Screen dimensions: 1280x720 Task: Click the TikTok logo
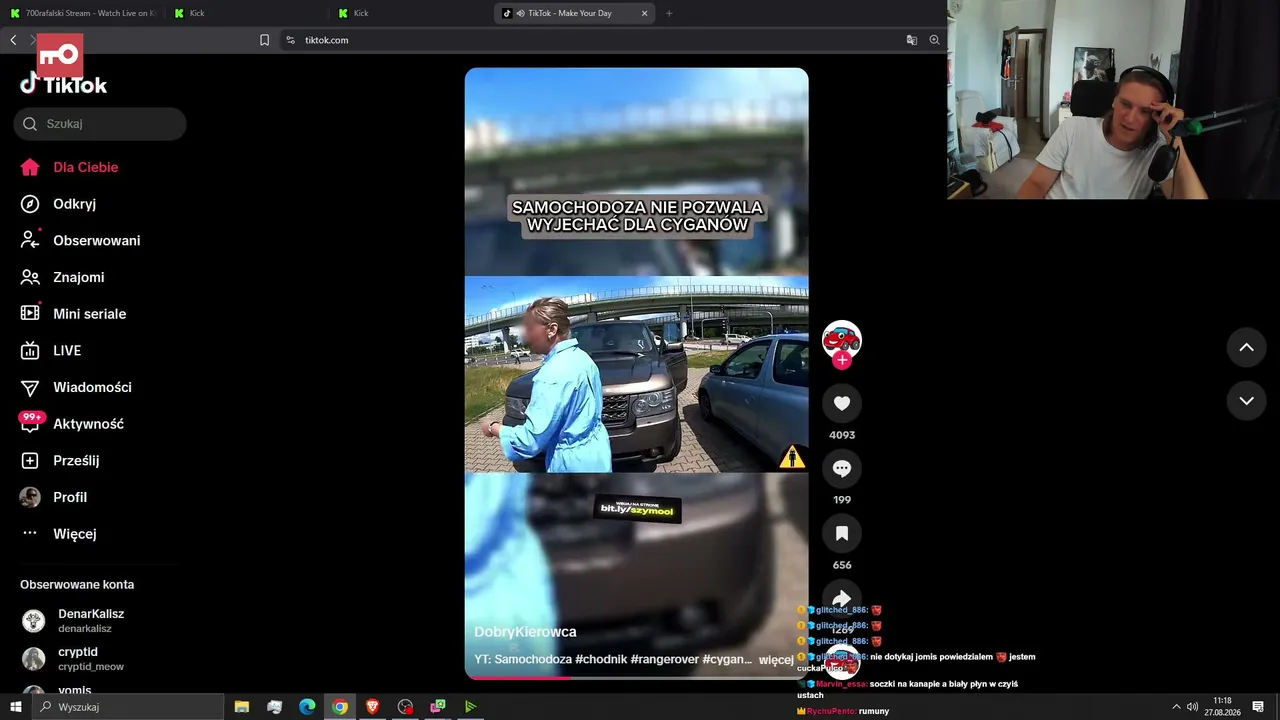pyautogui.click(x=63, y=85)
